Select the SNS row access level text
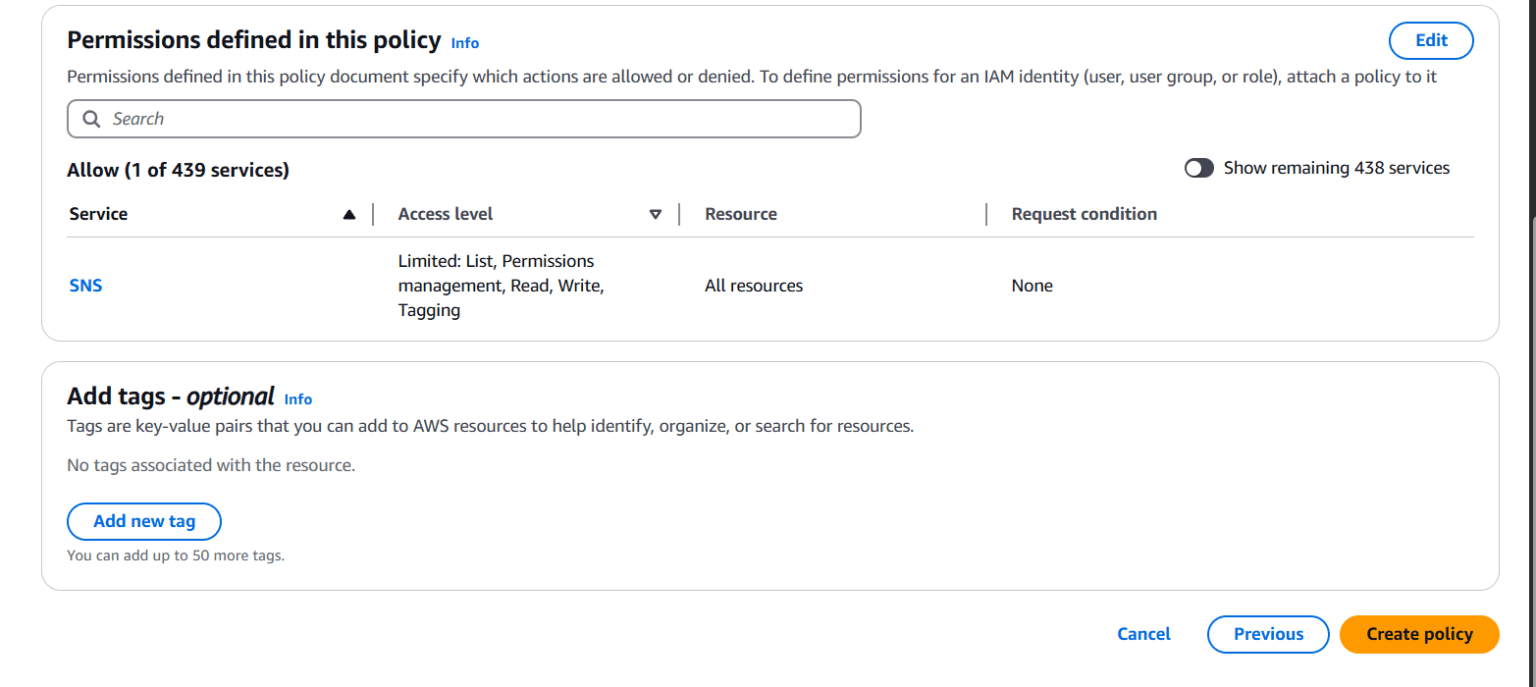The height and width of the screenshot is (687, 1536). click(500, 285)
